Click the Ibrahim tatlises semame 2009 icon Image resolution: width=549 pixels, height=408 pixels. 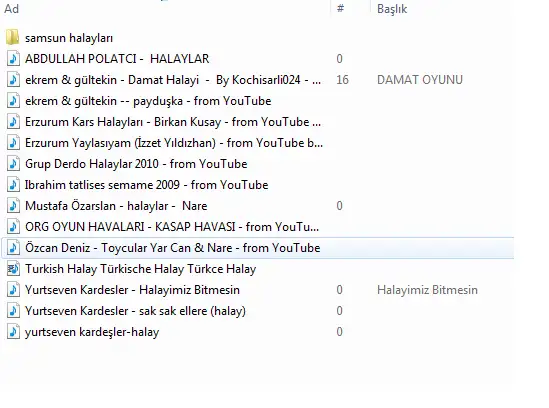13,185
